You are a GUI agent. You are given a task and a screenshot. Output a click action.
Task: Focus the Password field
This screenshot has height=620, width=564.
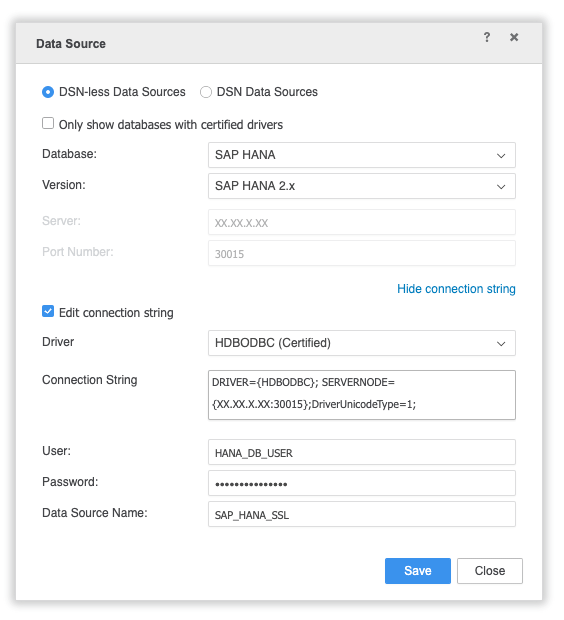click(361, 483)
